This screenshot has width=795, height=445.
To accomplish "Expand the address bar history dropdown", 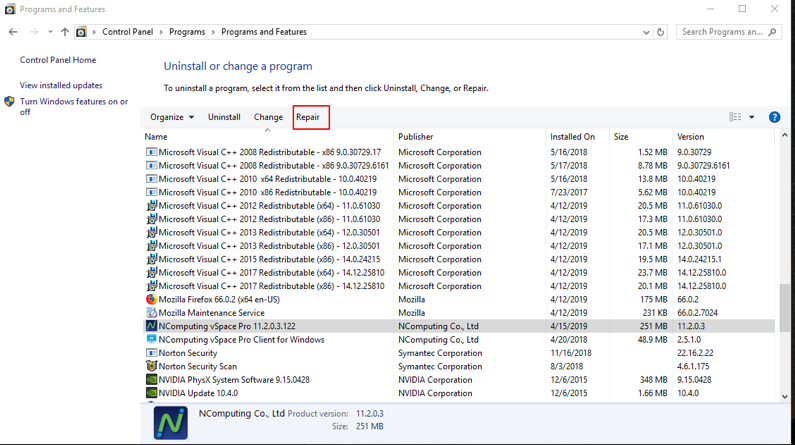I will click(x=646, y=32).
